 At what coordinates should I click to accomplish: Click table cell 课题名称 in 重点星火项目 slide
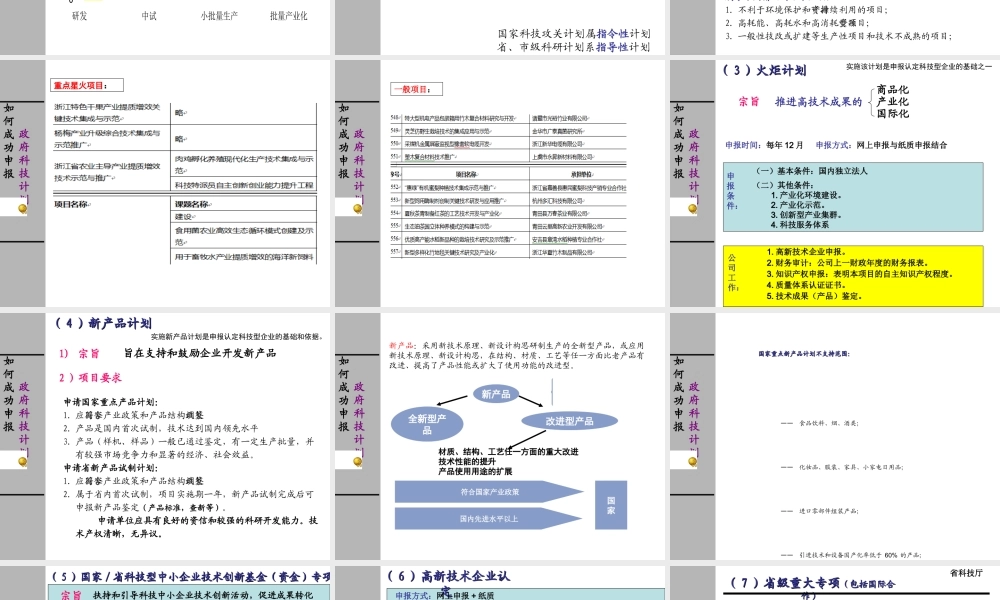[192, 205]
